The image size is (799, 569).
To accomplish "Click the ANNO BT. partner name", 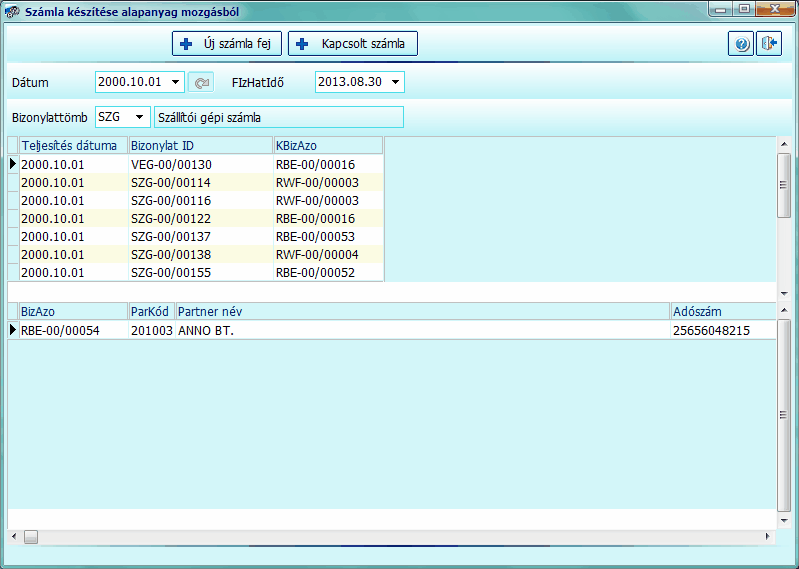I will [x=206, y=331].
